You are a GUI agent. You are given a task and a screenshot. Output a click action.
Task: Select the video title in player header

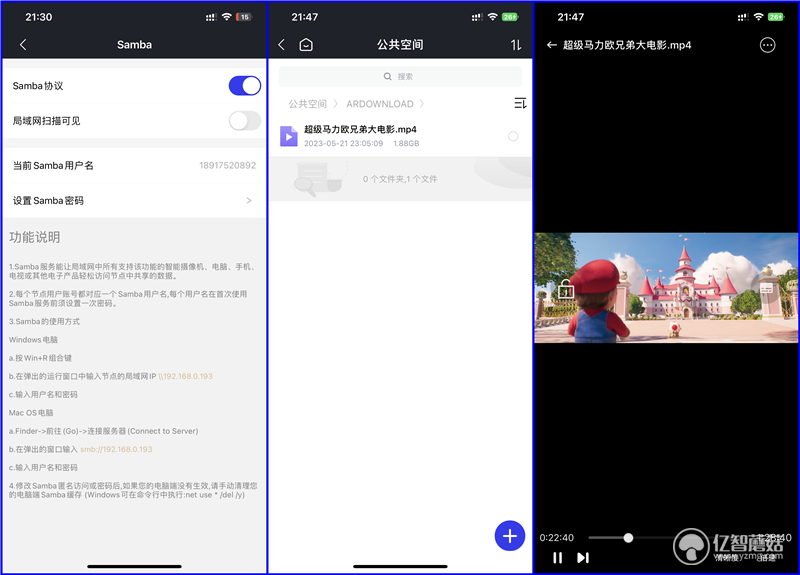click(x=627, y=45)
